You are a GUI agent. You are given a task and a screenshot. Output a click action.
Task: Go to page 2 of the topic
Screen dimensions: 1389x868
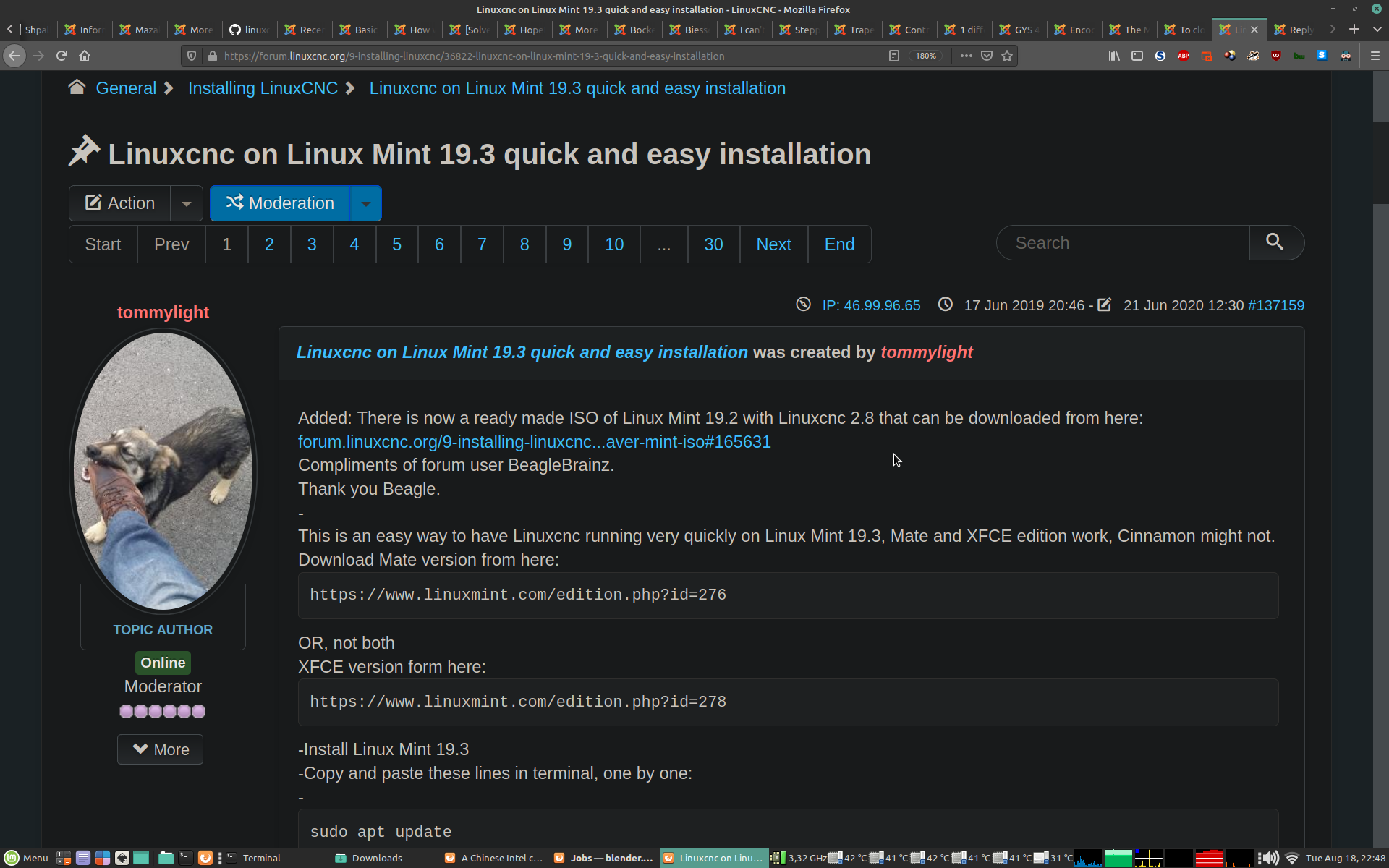[x=269, y=244]
